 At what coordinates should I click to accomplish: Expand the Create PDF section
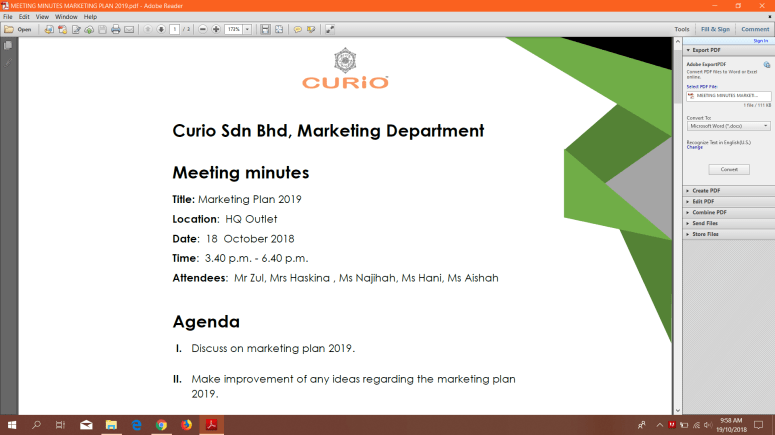coord(729,191)
